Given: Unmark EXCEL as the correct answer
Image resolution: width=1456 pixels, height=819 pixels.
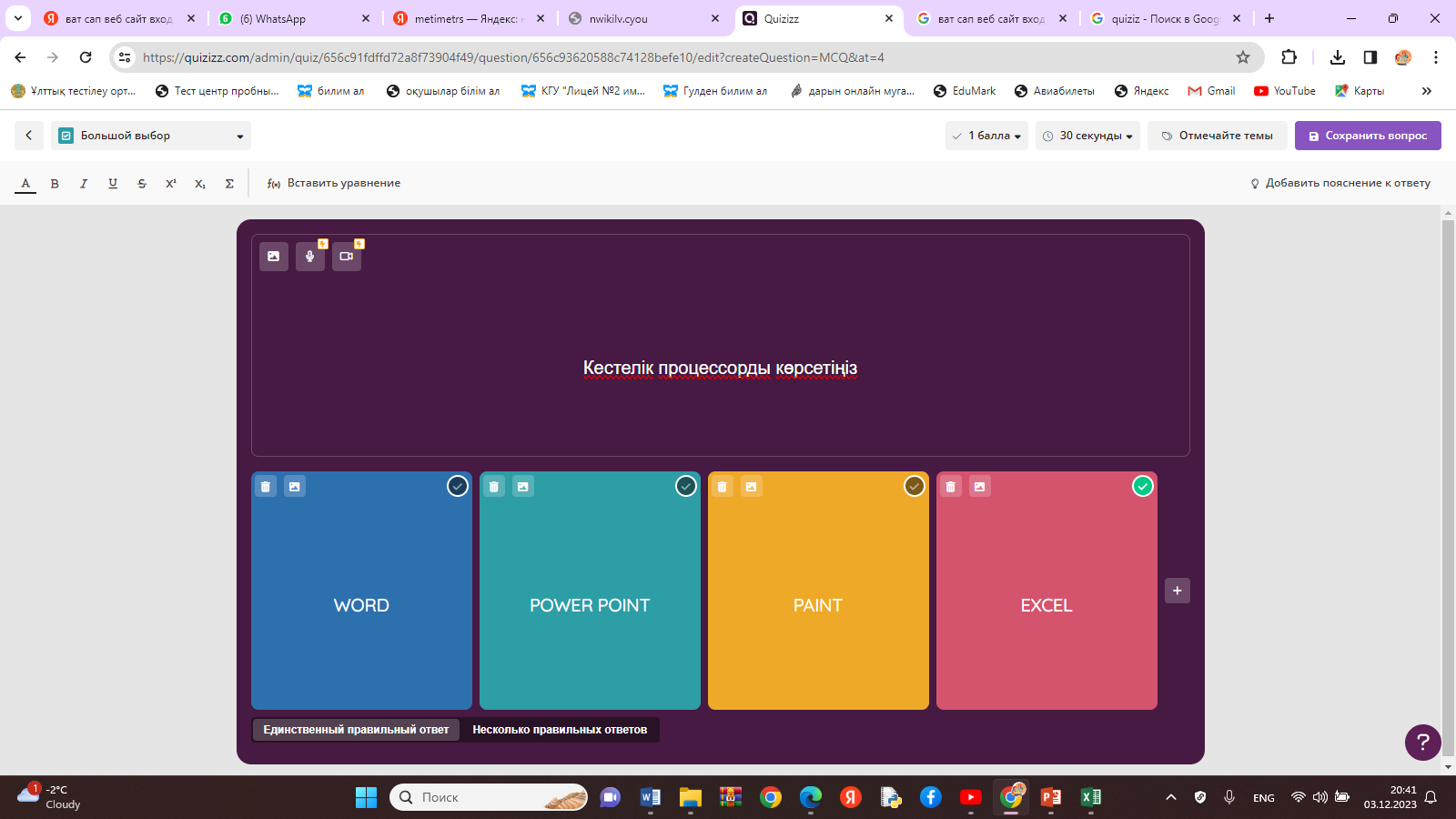Looking at the screenshot, I should coord(1143,486).
